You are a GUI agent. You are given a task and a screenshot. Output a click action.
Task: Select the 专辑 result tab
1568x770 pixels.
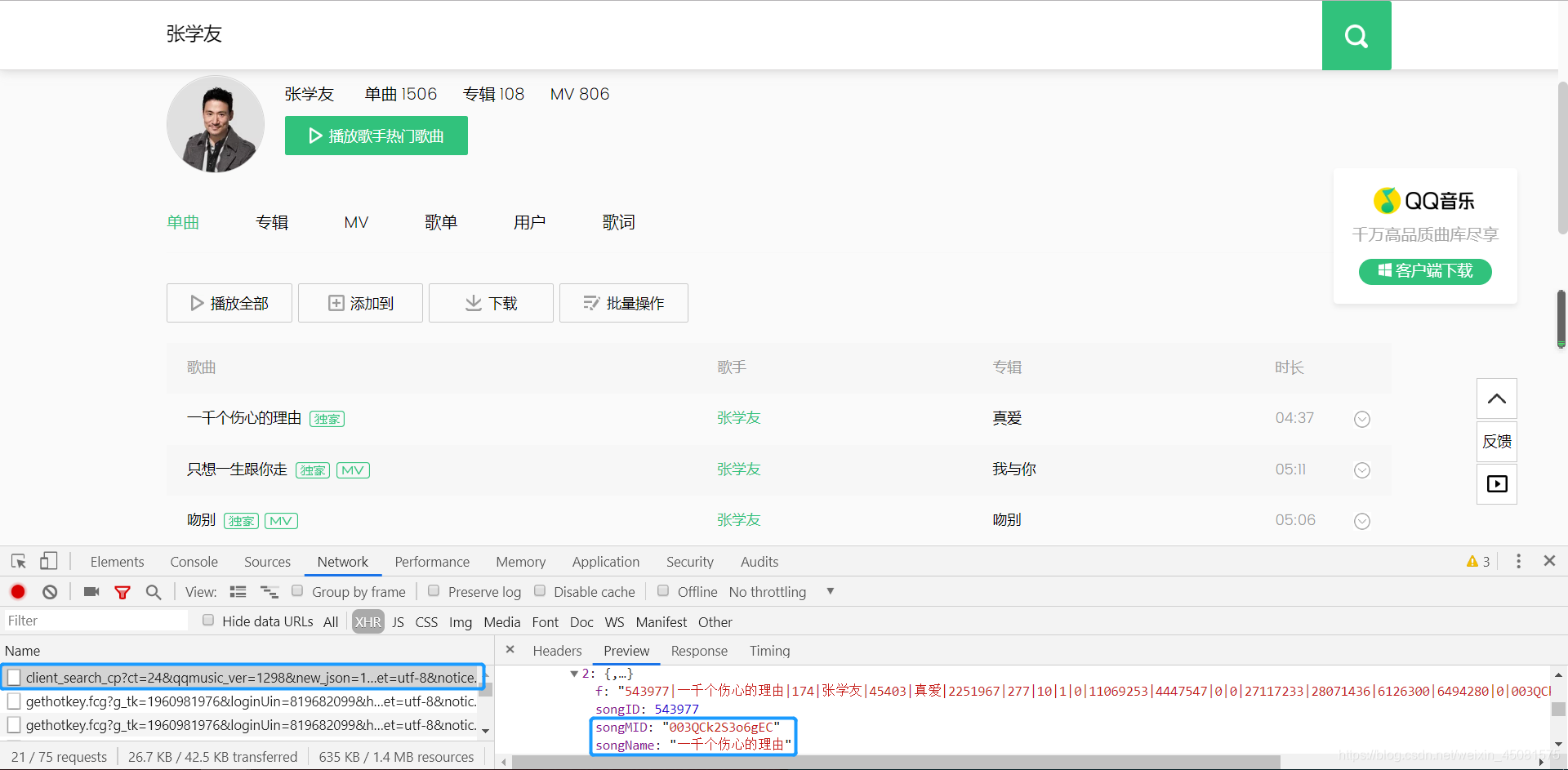[272, 222]
